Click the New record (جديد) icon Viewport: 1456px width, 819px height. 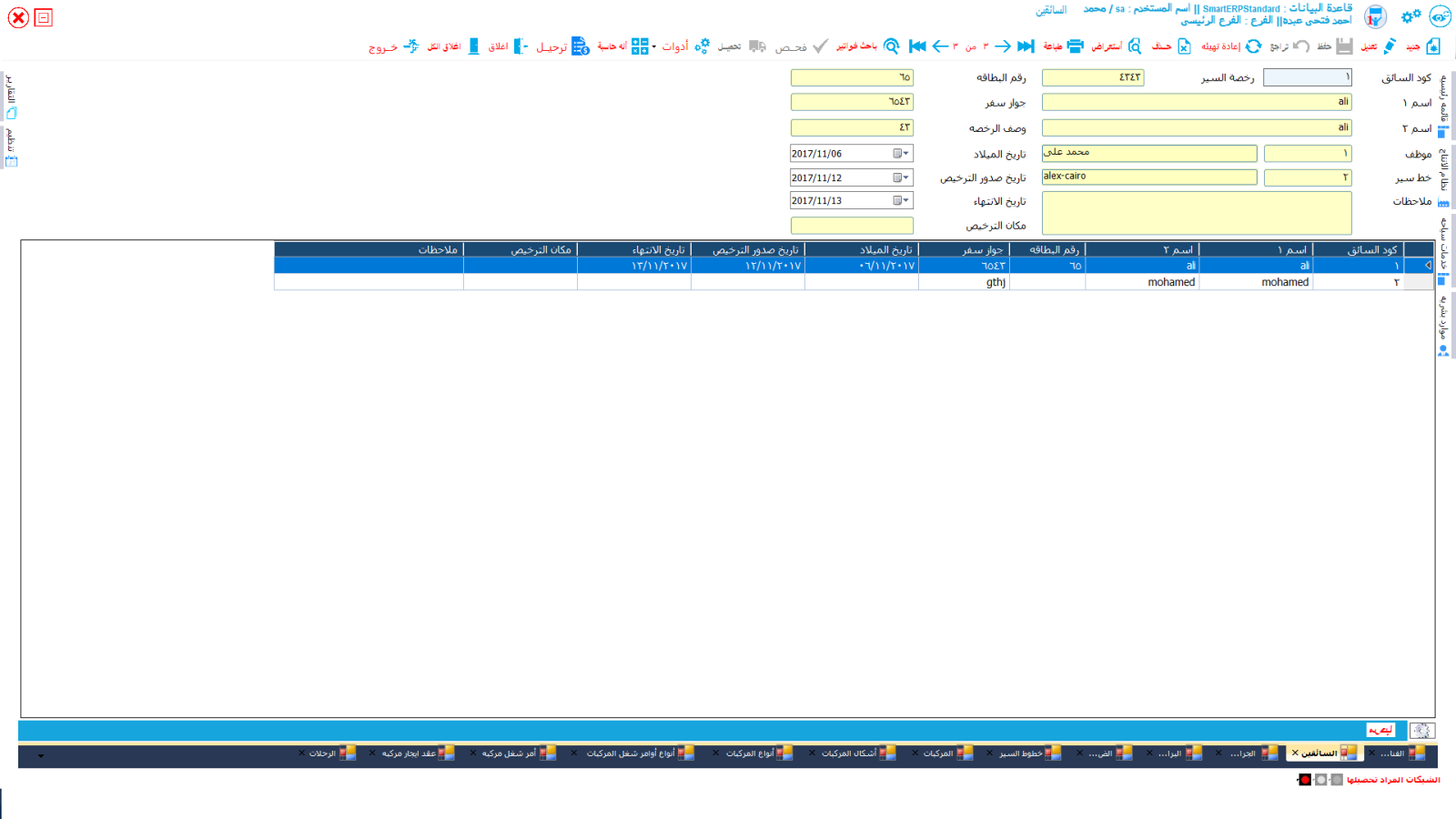1433,46
